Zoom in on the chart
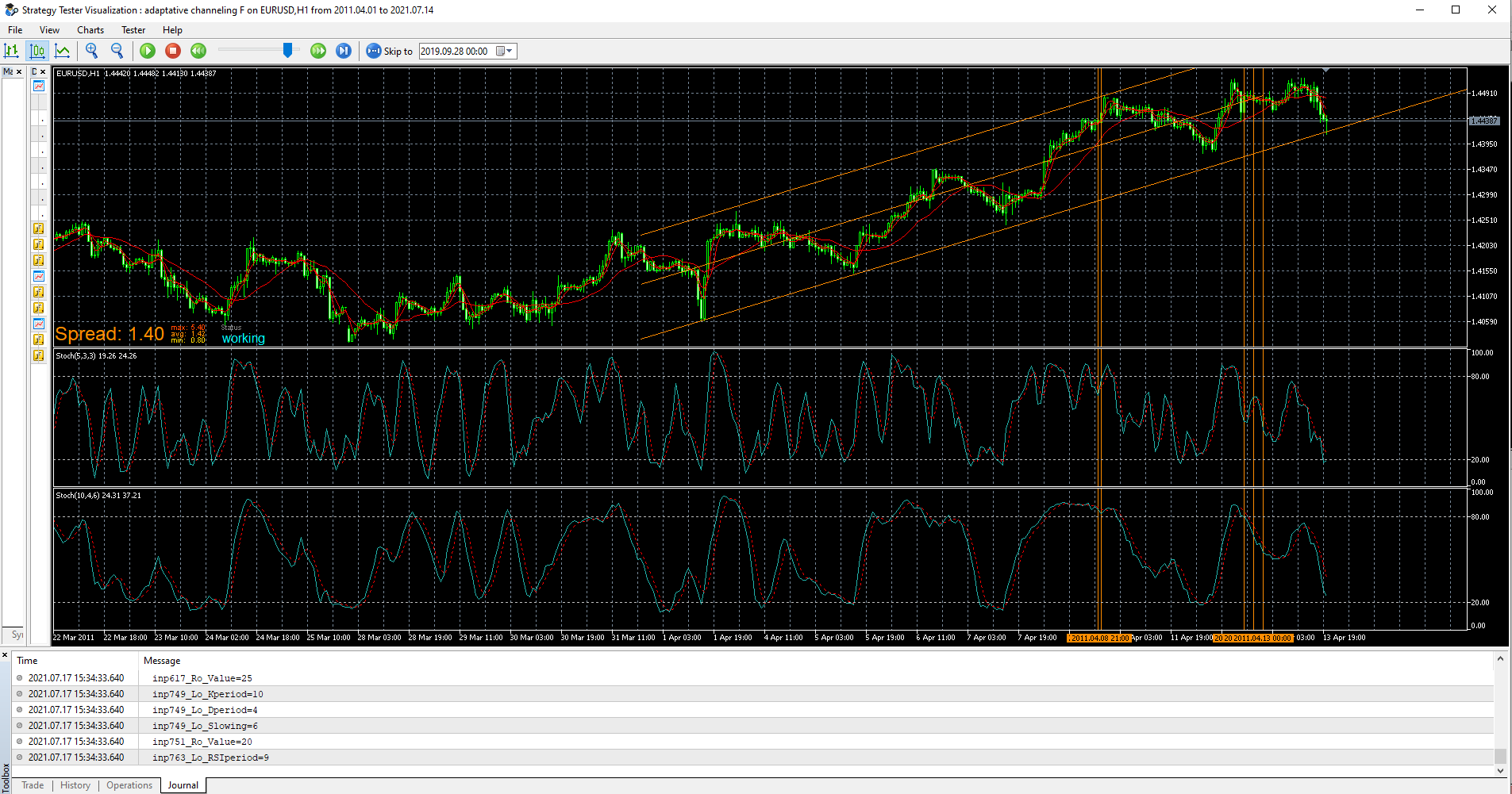The height and width of the screenshot is (794, 1512). (x=92, y=51)
